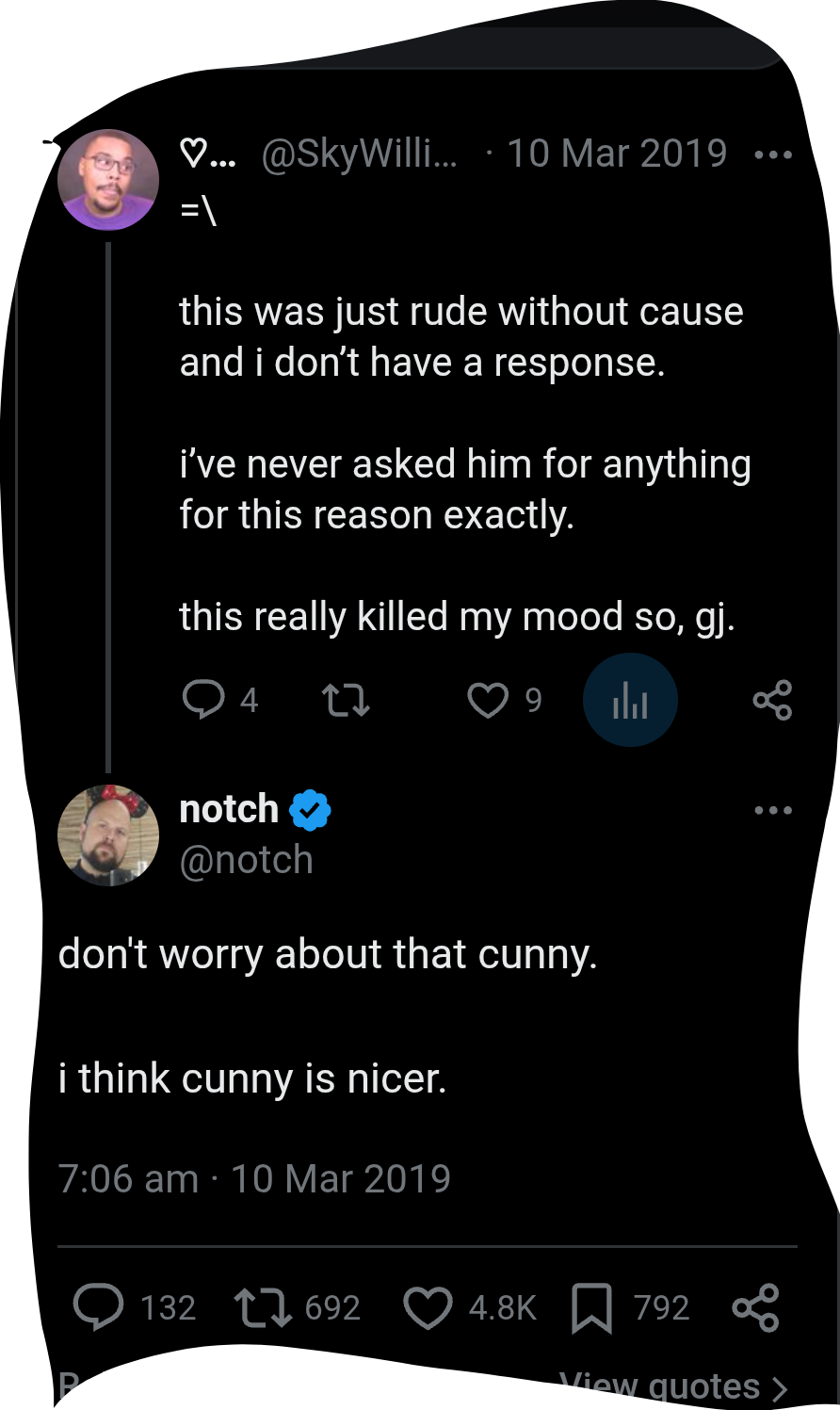The height and width of the screenshot is (1410, 840).
Task: Click notch's blue verified badge
Action: (310, 810)
